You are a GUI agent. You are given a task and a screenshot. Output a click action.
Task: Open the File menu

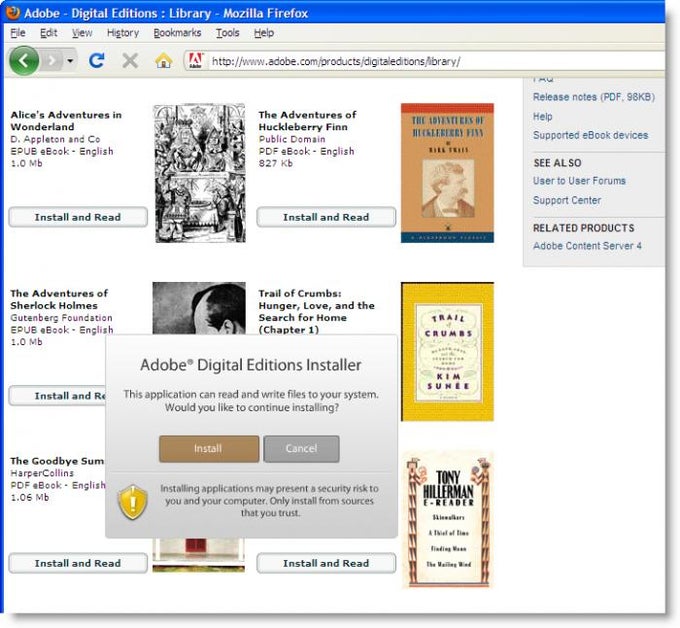click(x=18, y=33)
